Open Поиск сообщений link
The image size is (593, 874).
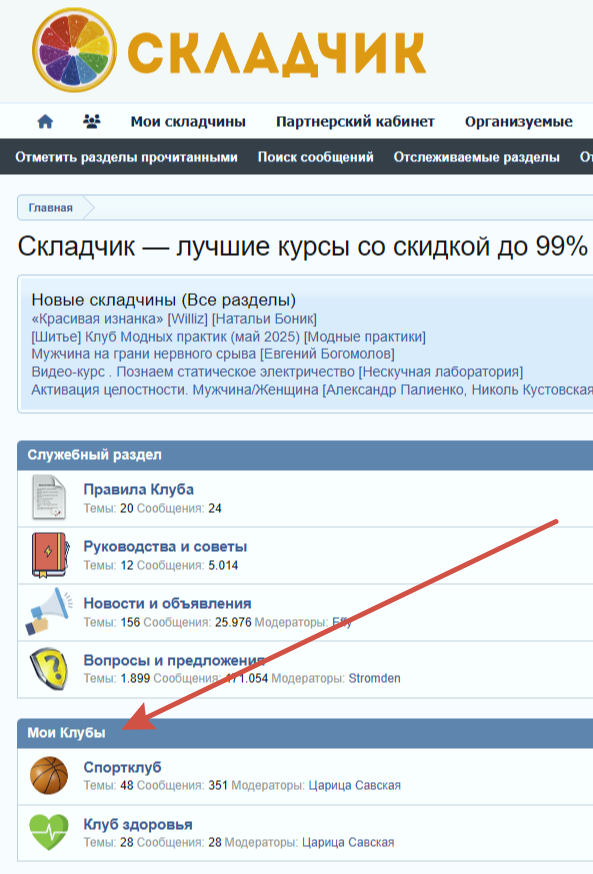(315, 157)
